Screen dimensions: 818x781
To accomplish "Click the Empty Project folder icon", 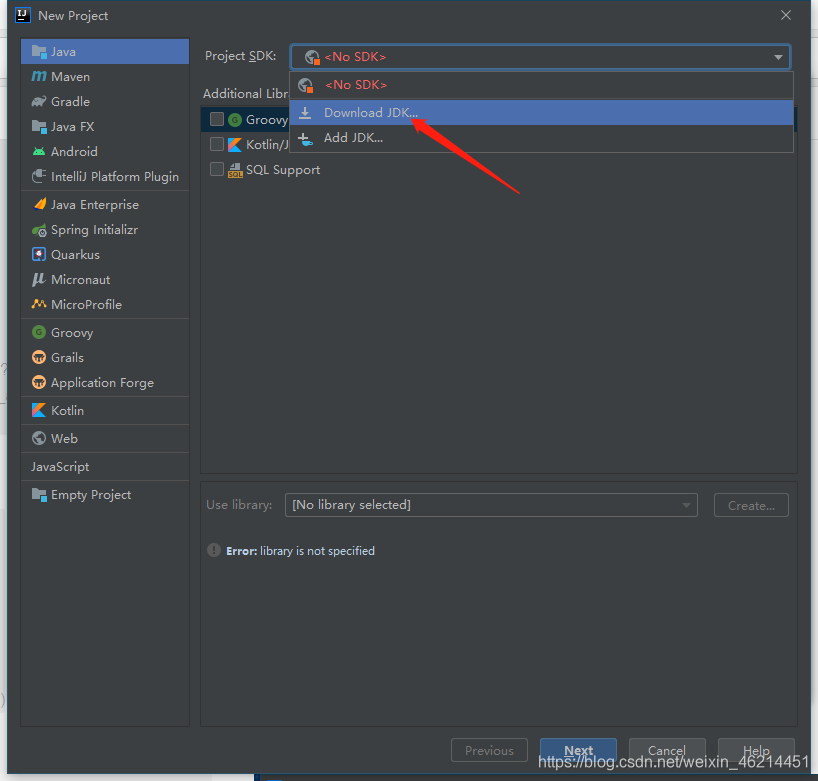I will pos(39,495).
